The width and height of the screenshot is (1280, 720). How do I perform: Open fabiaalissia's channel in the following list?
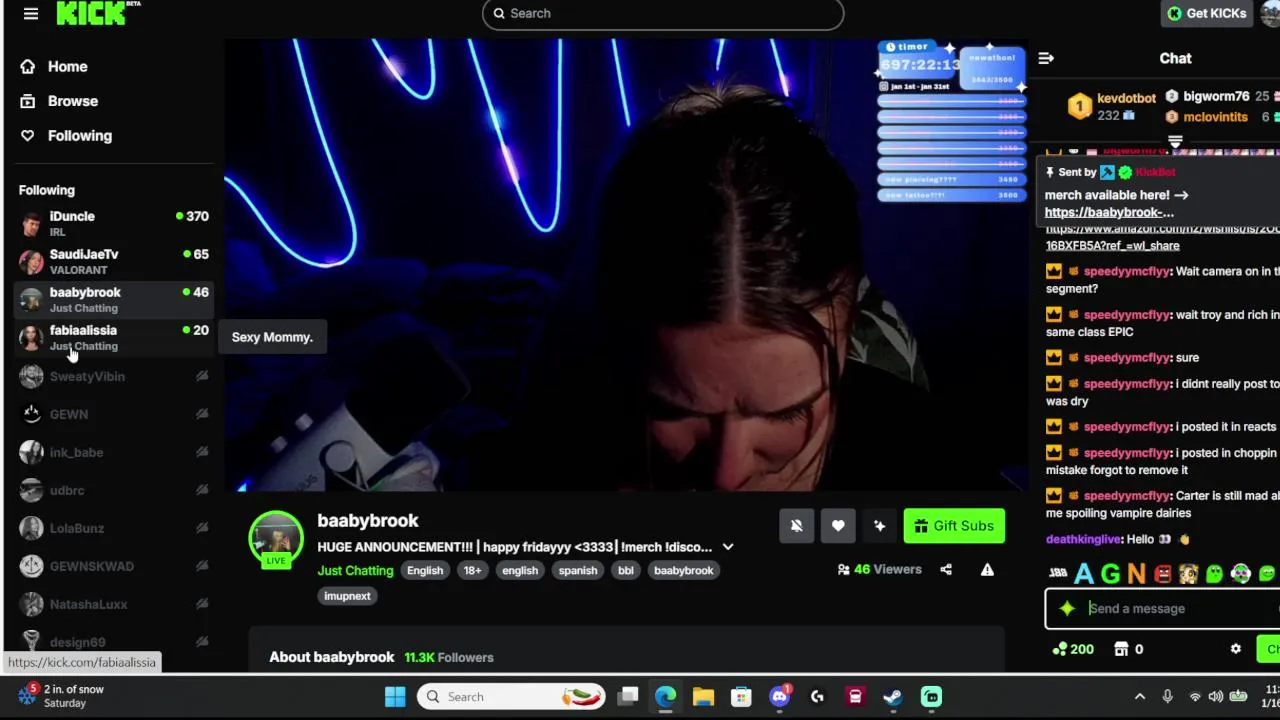tap(114, 337)
